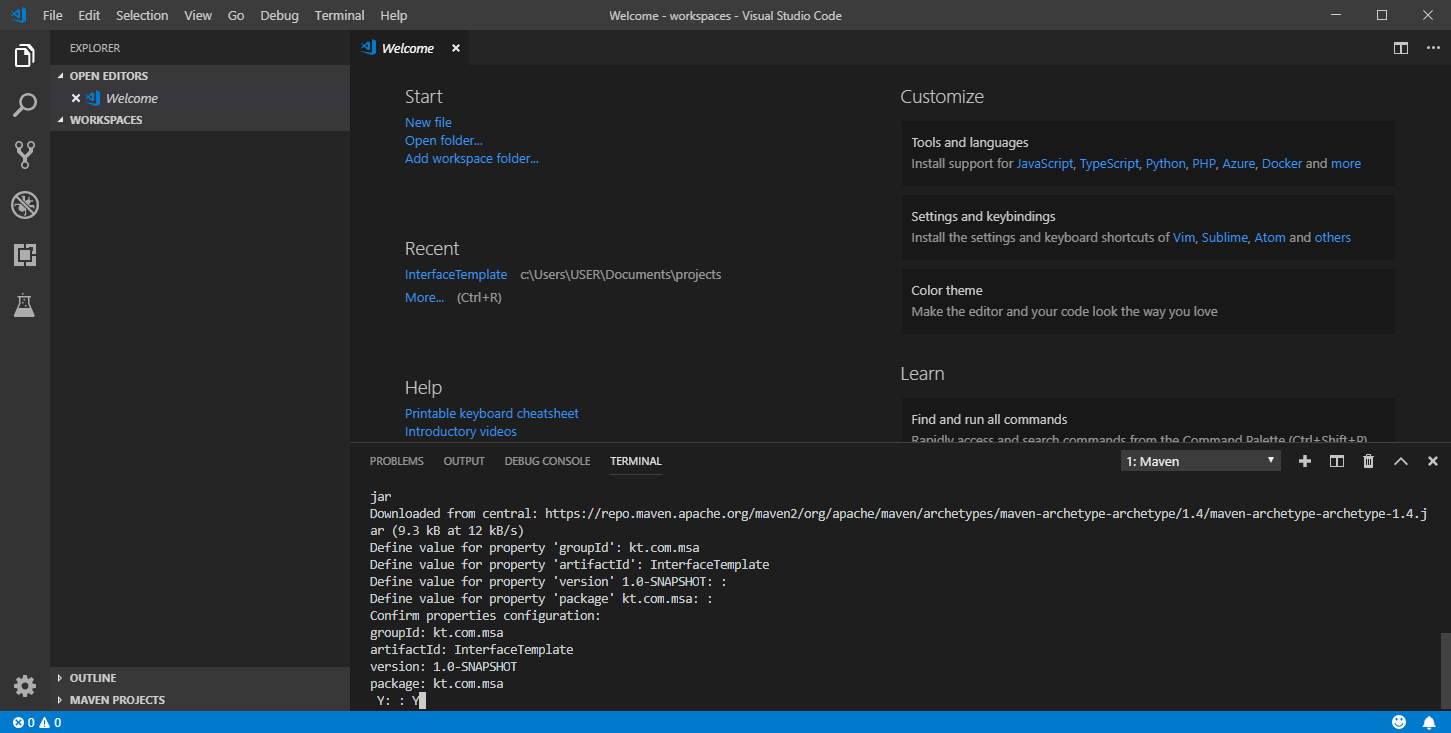Screen dimensions: 1451x733
Task: Open the Manage gear icon
Action: [x=25, y=686]
